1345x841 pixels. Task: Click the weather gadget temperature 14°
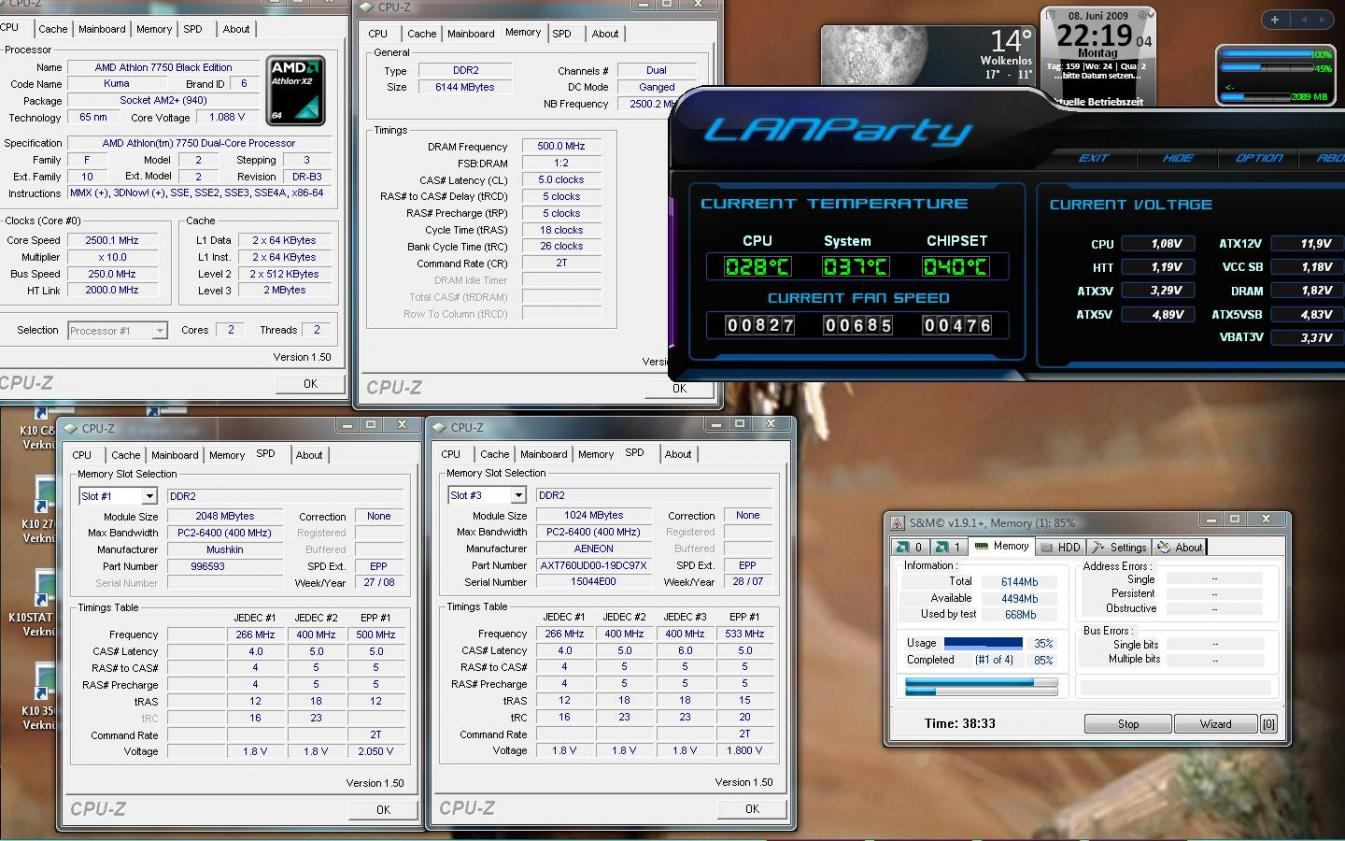pyautogui.click(x=1010, y=42)
